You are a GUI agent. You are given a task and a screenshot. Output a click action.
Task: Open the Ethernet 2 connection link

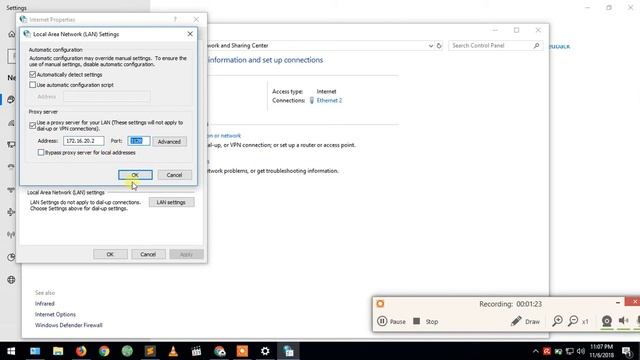329,100
